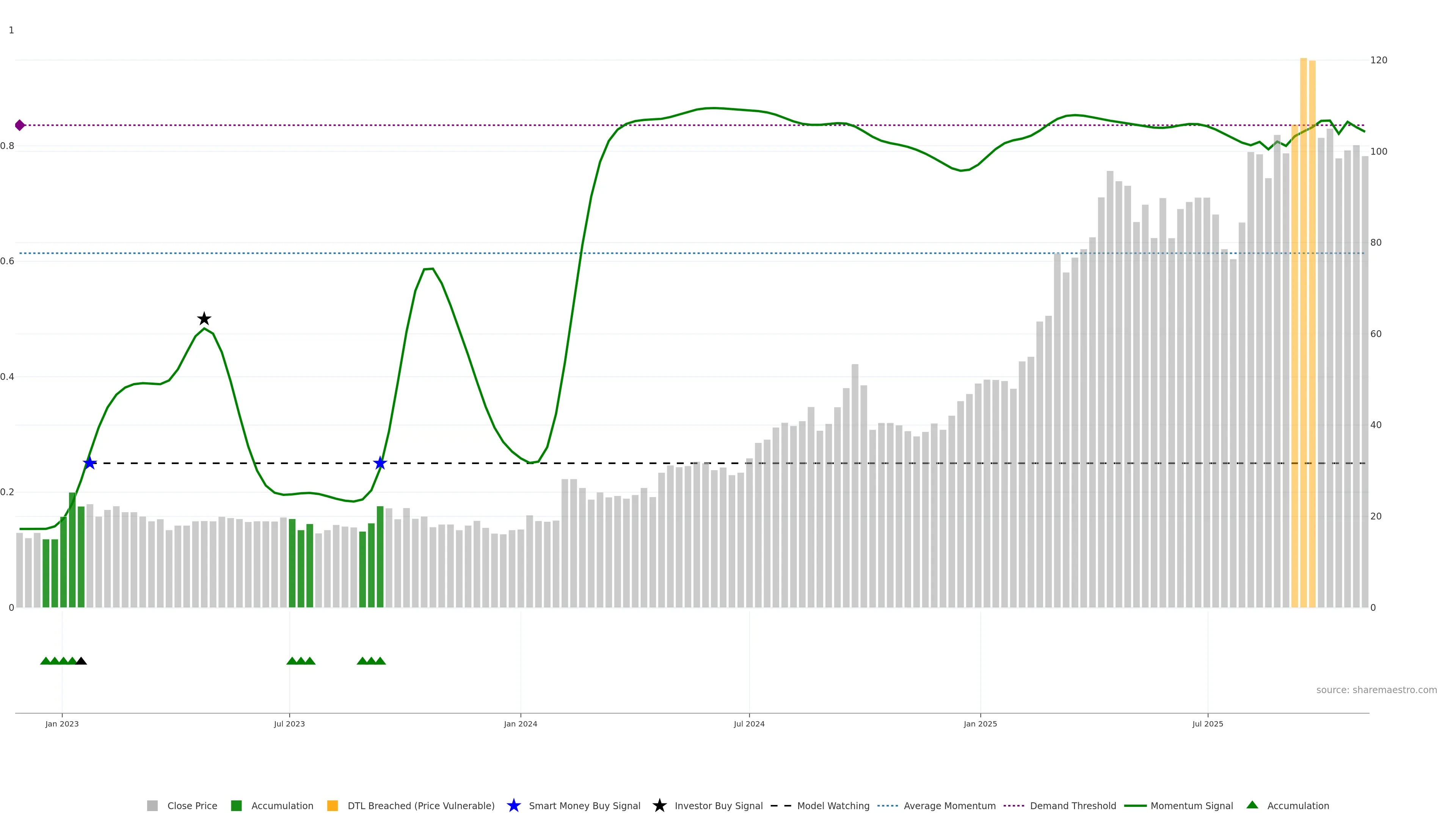The width and height of the screenshot is (1456, 819).
Task: Toggle the Demand Threshold legend entry
Action: point(1073,805)
